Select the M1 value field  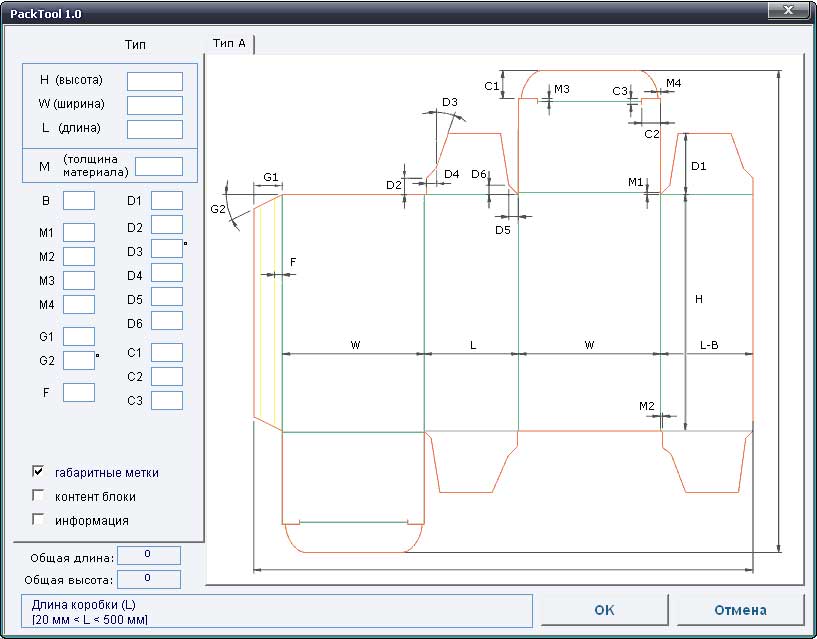click(79, 232)
